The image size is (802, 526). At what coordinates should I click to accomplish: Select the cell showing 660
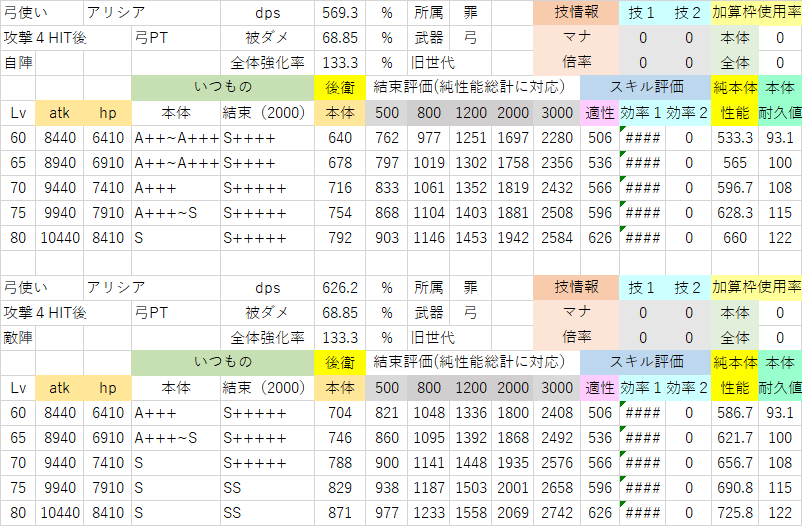pyautogui.click(x=734, y=238)
